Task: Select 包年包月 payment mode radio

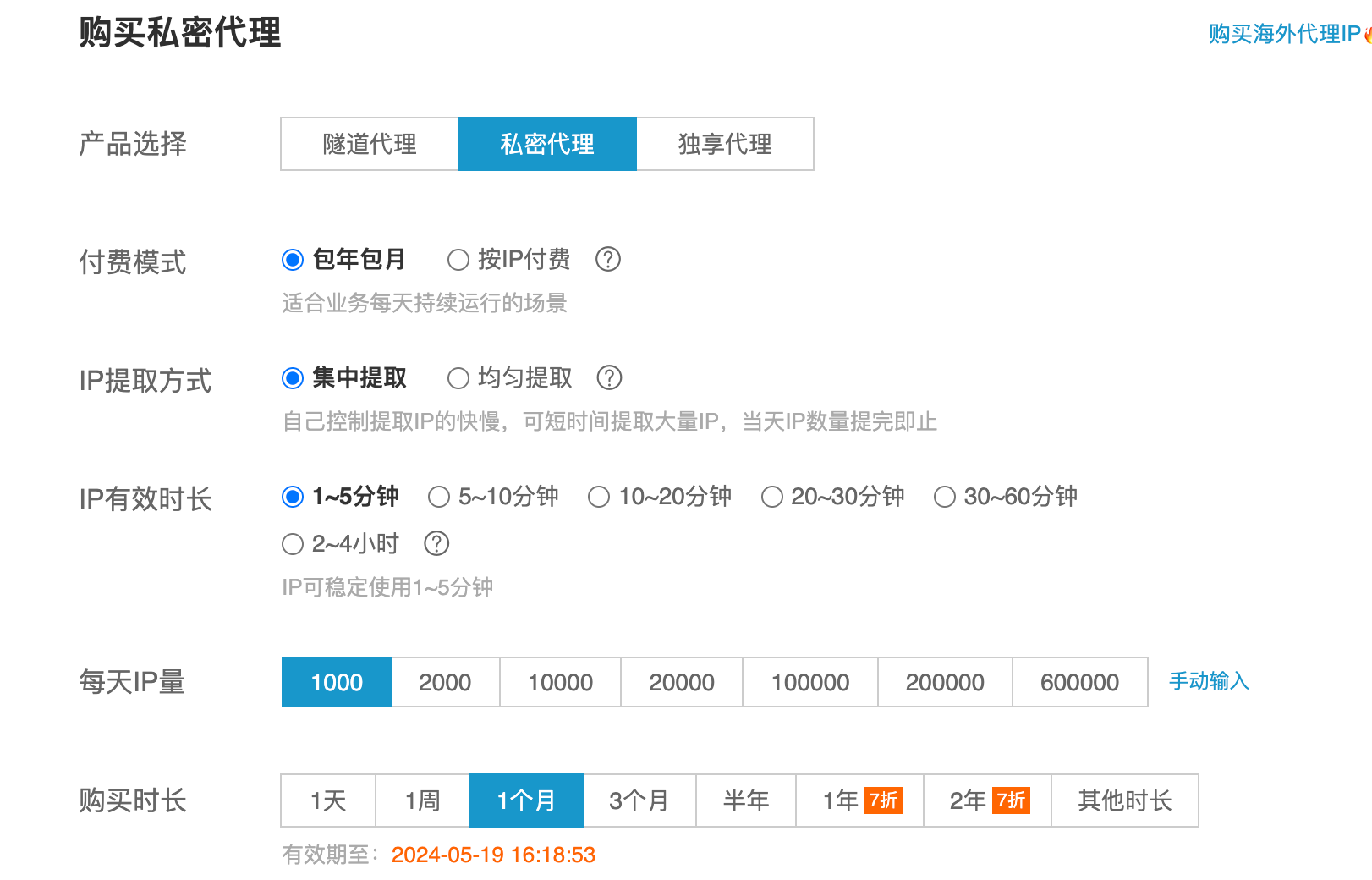Action: pyautogui.click(x=293, y=260)
